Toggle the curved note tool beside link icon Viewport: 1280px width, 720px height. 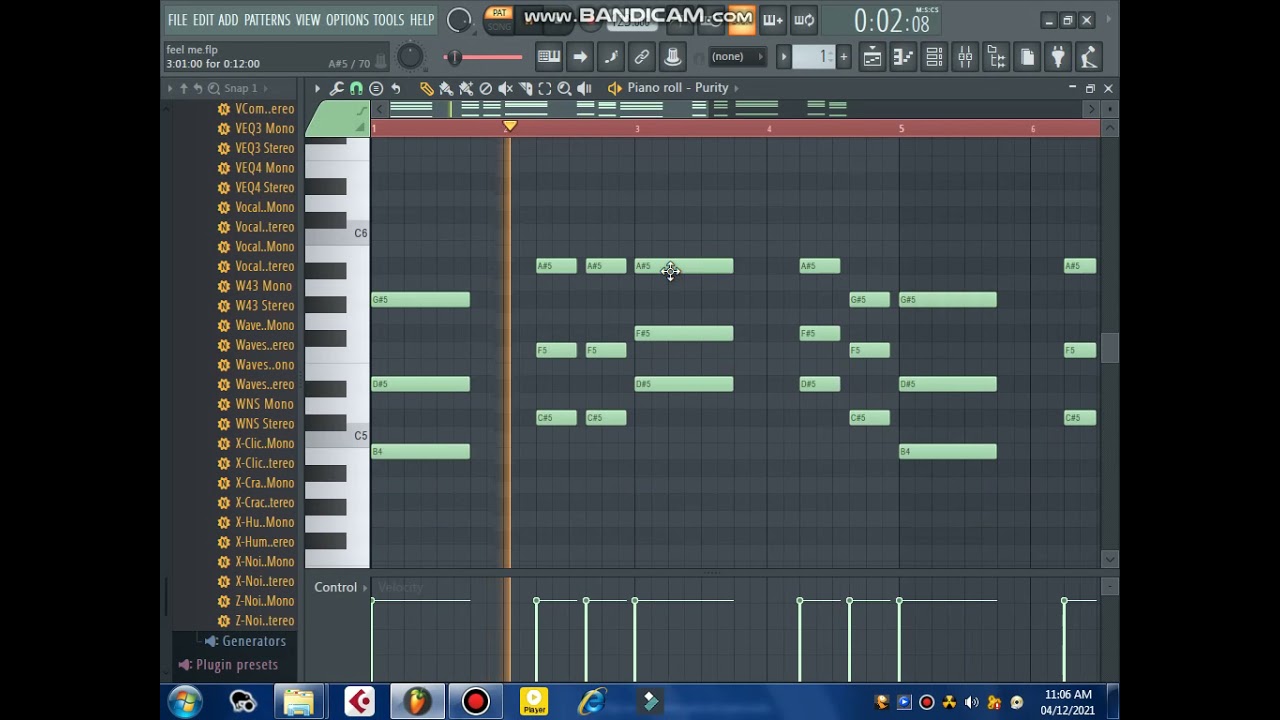point(611,57)
